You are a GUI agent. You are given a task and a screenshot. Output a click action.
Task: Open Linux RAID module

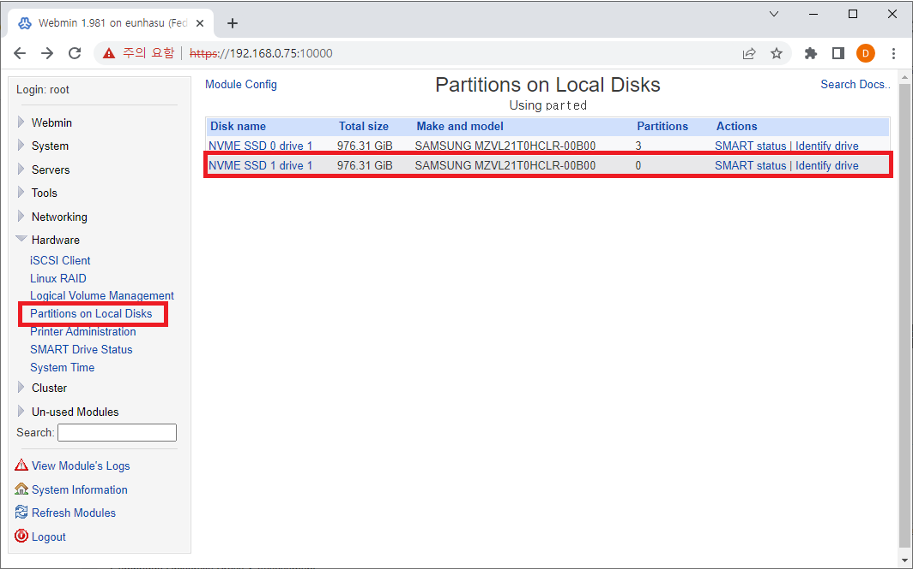(x=58, y=279)
